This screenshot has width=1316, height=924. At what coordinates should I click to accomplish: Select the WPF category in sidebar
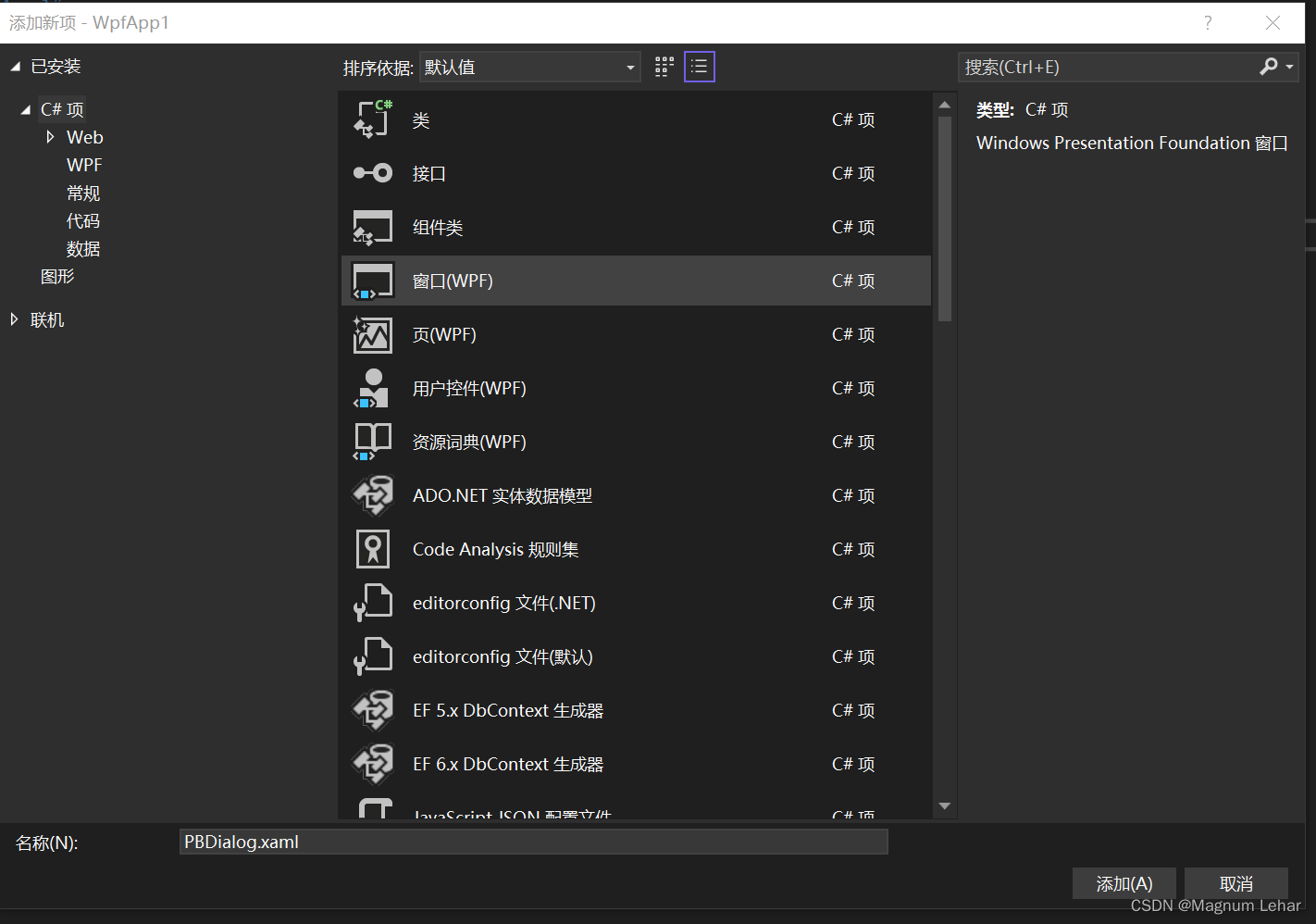pos(84,165)
